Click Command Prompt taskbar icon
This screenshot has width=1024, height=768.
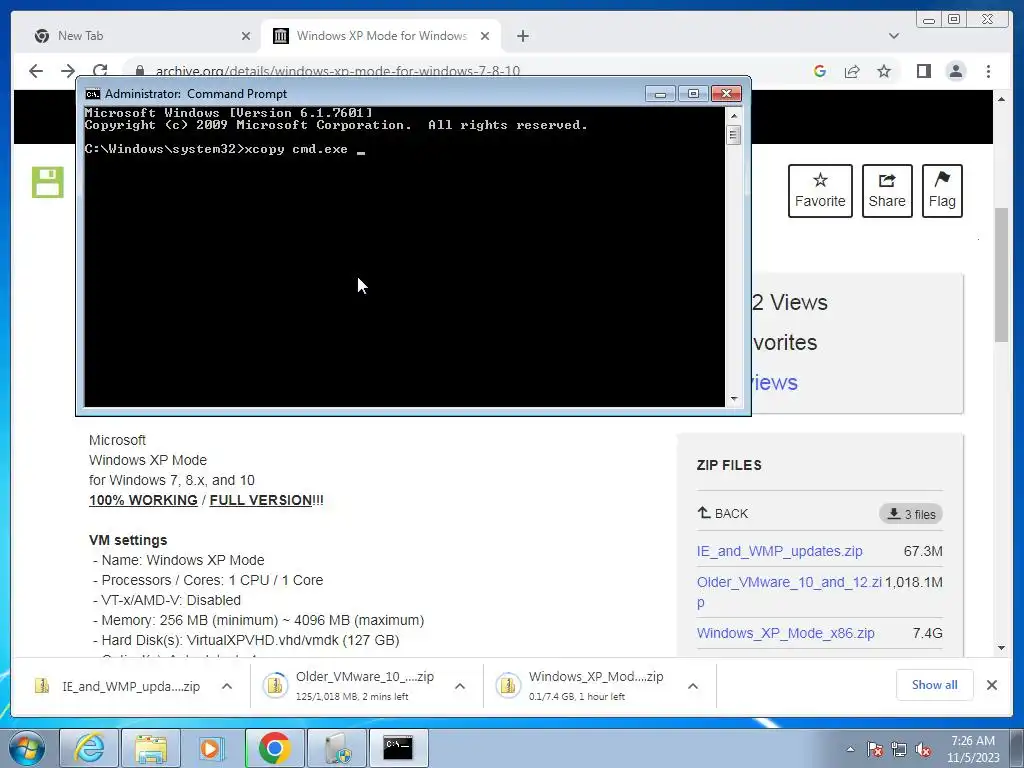398,748
